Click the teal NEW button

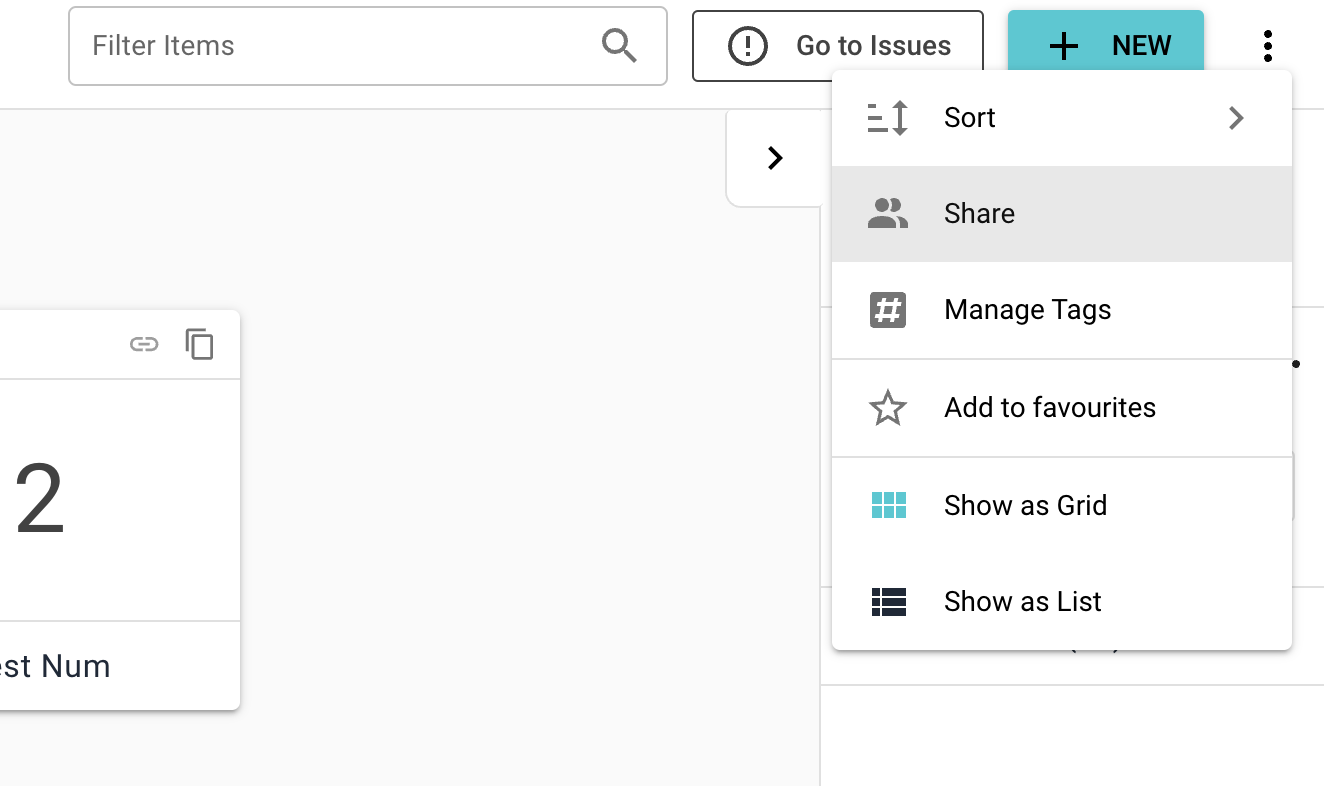point(1105,46)
